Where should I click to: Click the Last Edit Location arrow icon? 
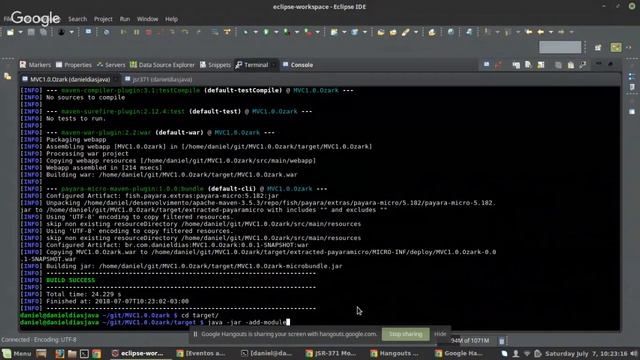click(x=529, y=32)
